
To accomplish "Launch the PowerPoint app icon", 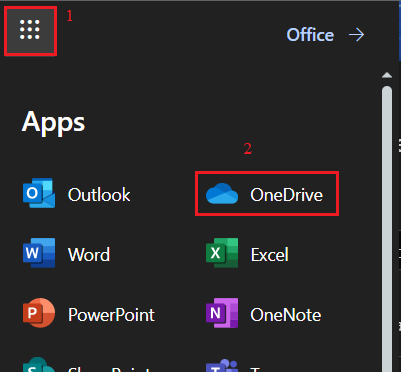I will pos(39,313).
